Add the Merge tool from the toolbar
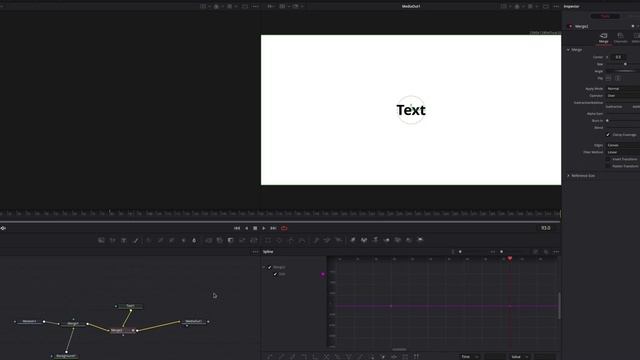 [209, 240]
